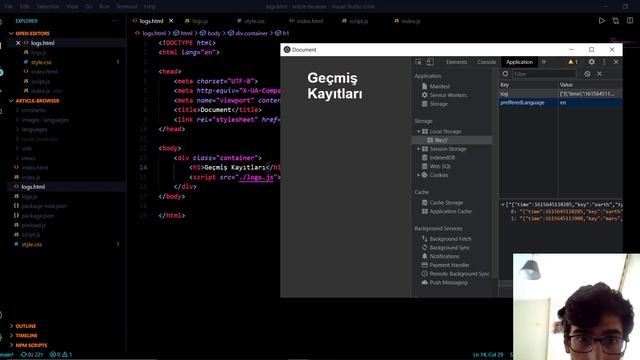
Task: Run code using the play icon in the VS Code editor
Action: tap(602, 21)
